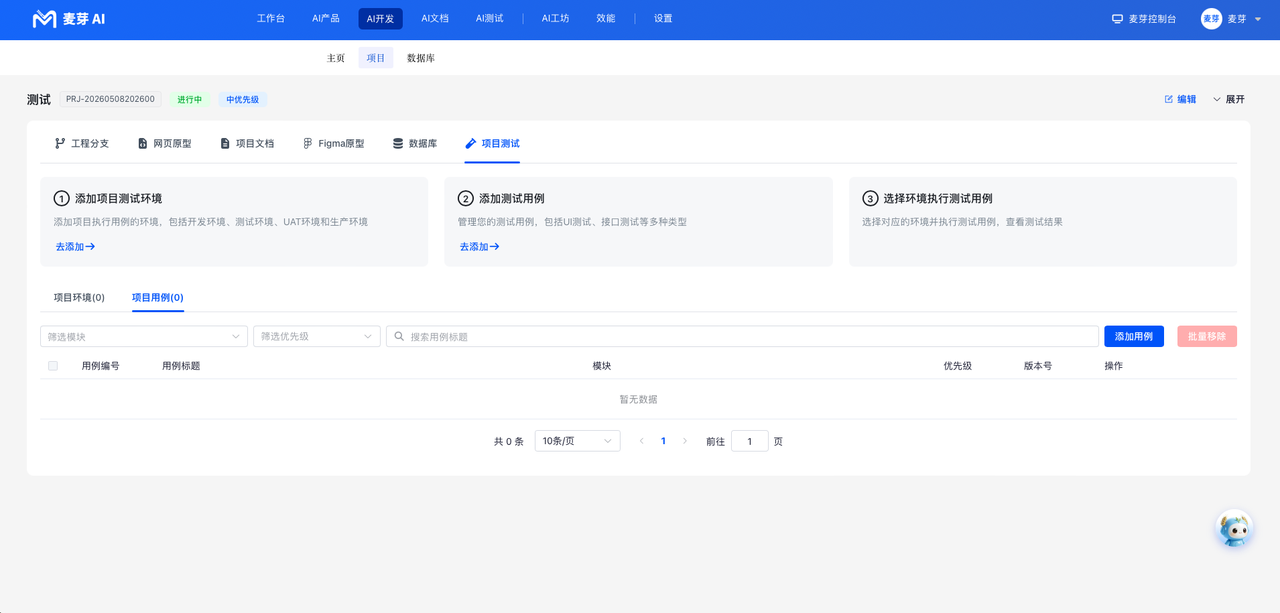The image size is (1280, 613).
Task: Click the 数据库 stack icon in project tabs
Action: 398,144
